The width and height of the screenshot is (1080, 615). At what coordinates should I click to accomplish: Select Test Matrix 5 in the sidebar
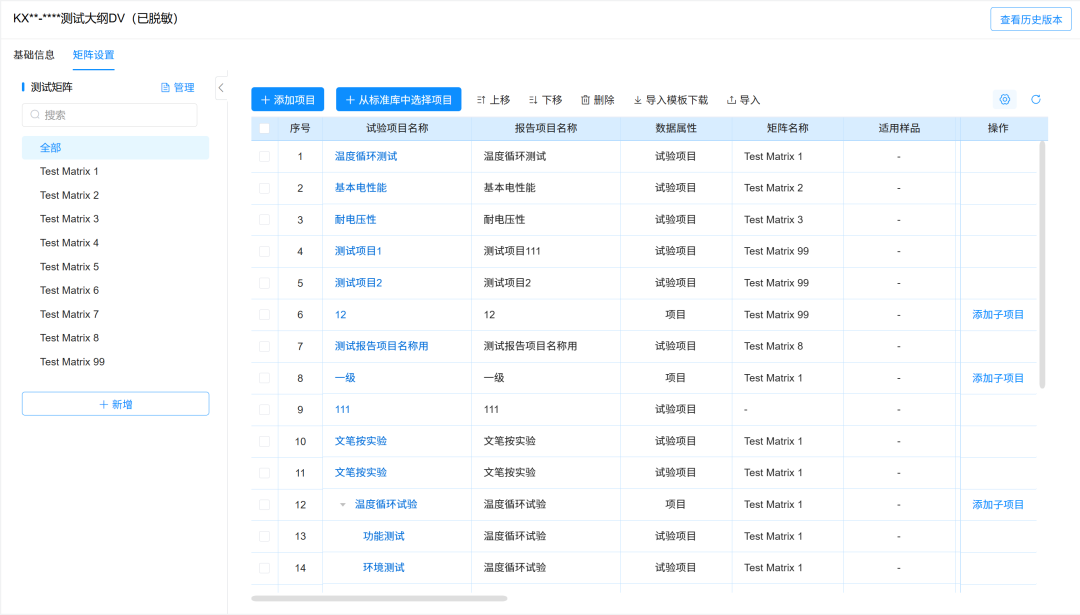click(x=70, y=266)
